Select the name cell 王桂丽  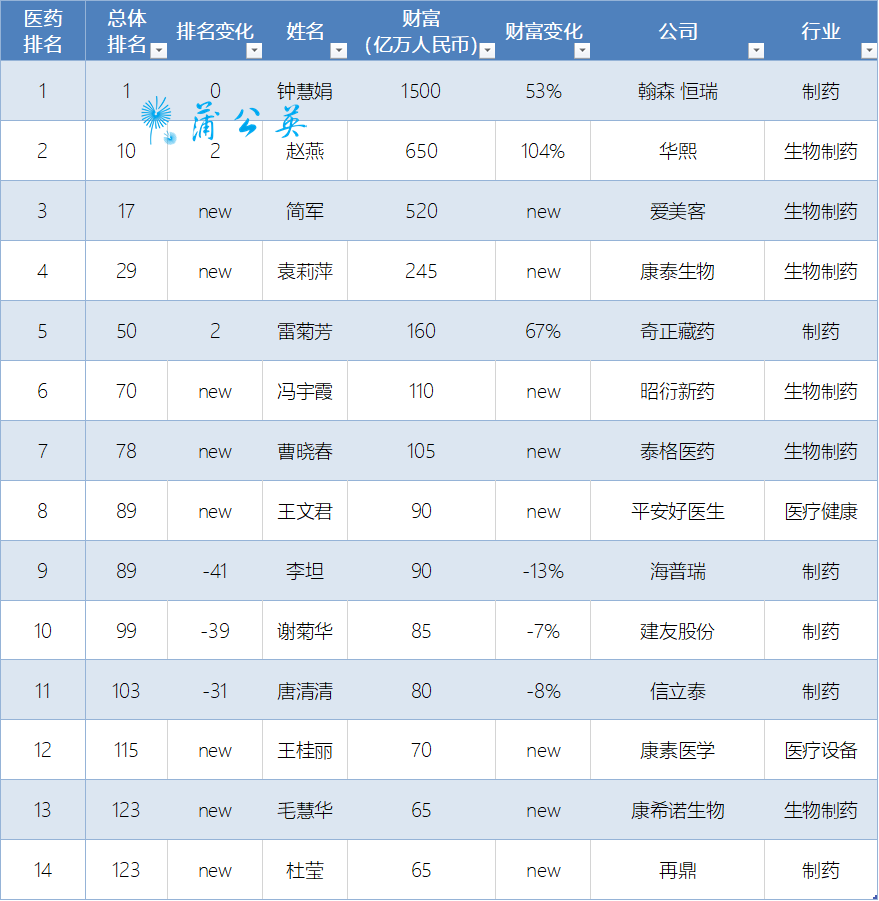click(305, 750)
